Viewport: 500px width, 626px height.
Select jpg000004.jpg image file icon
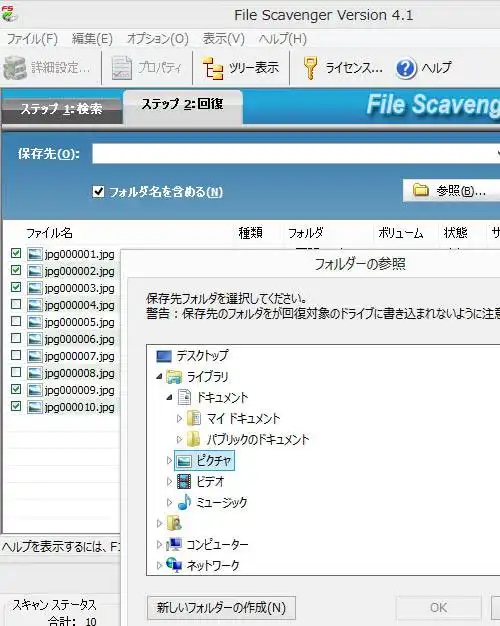click(35, 305)
